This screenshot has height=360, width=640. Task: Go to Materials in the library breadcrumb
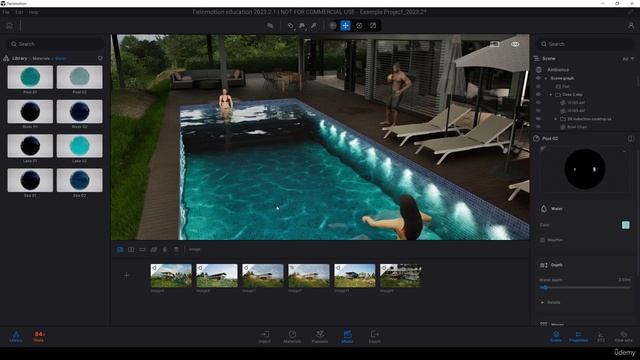click(41, 58)
